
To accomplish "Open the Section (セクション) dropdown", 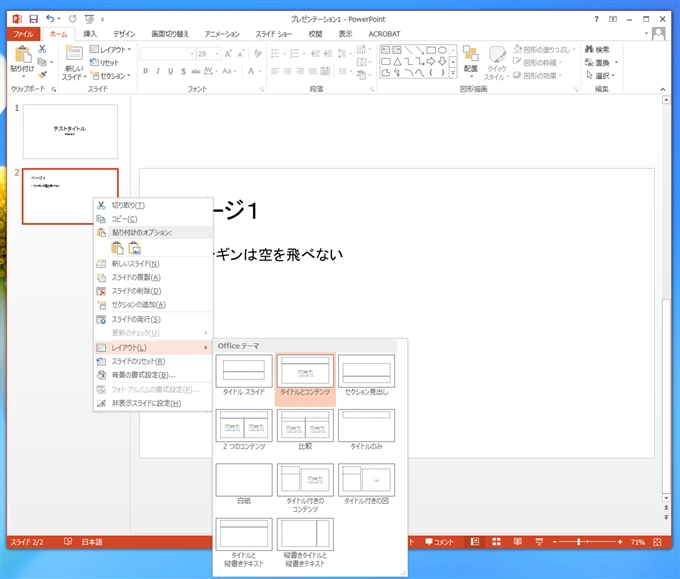I will click(x=111, y=76).
